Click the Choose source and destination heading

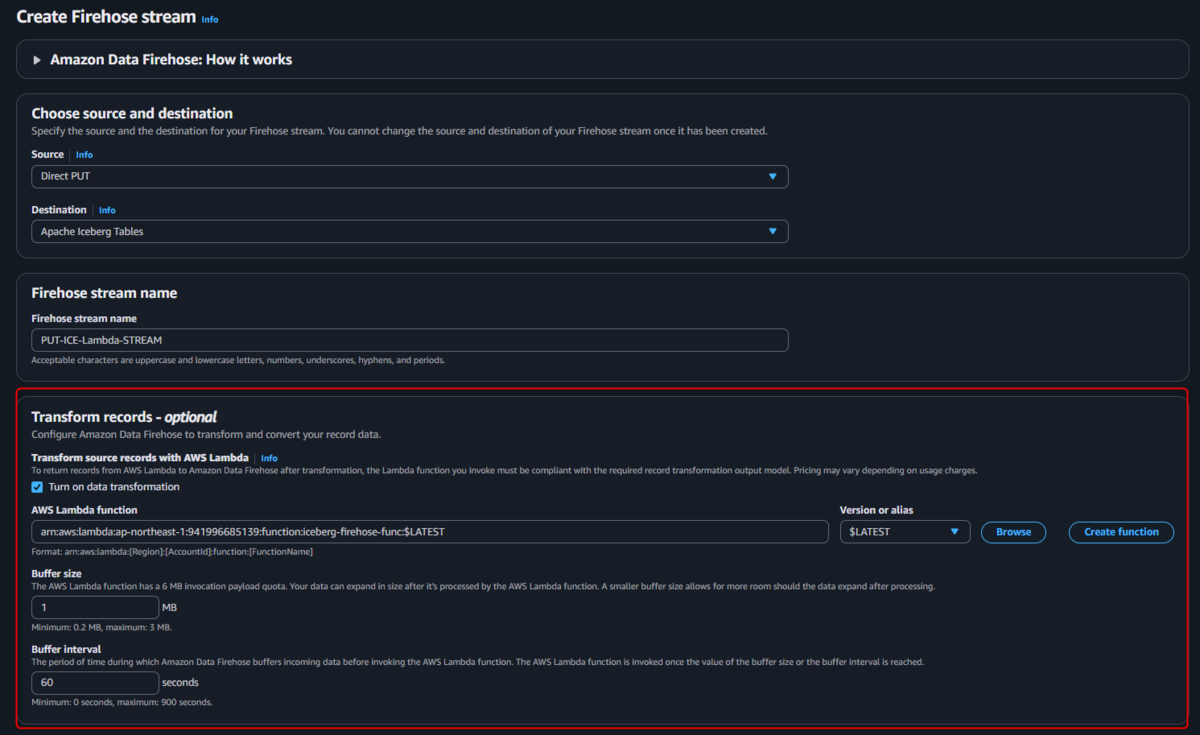132,114
